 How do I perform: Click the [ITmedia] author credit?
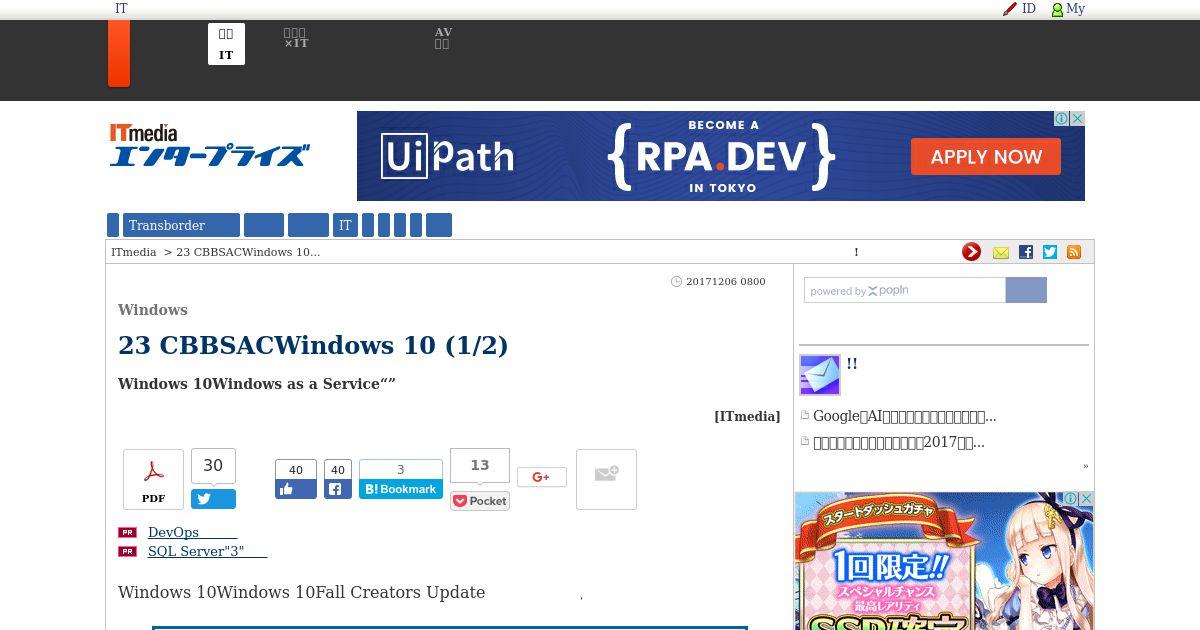click(747, 416)
